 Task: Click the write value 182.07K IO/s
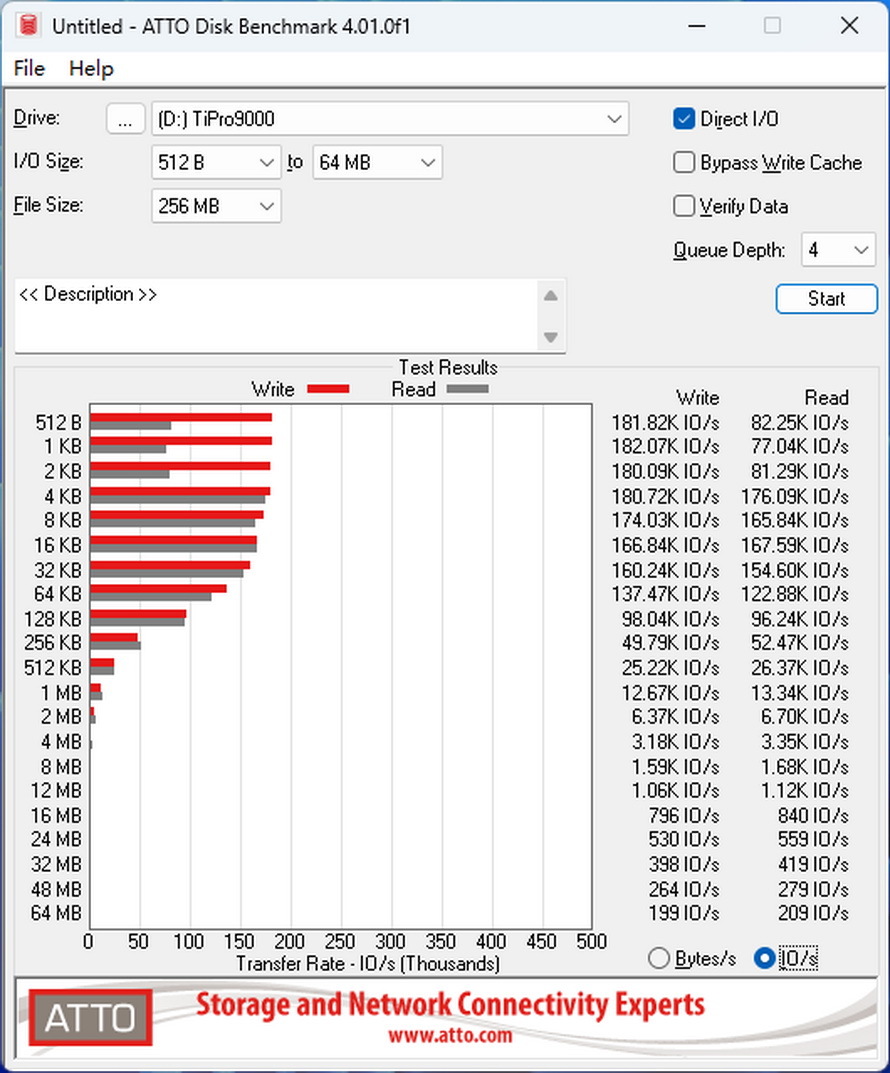(x=665, y=446)
